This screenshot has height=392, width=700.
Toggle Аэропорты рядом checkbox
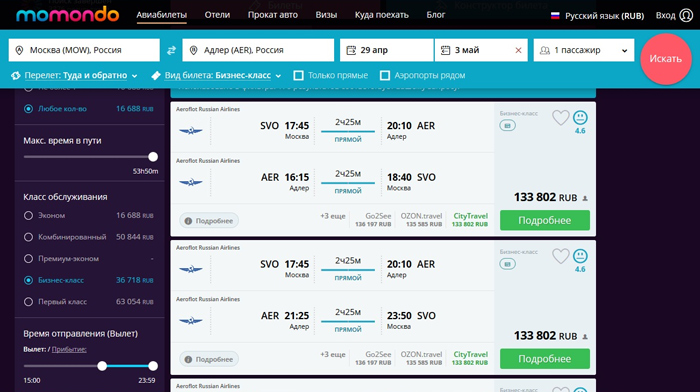click(x=385, y=75)
